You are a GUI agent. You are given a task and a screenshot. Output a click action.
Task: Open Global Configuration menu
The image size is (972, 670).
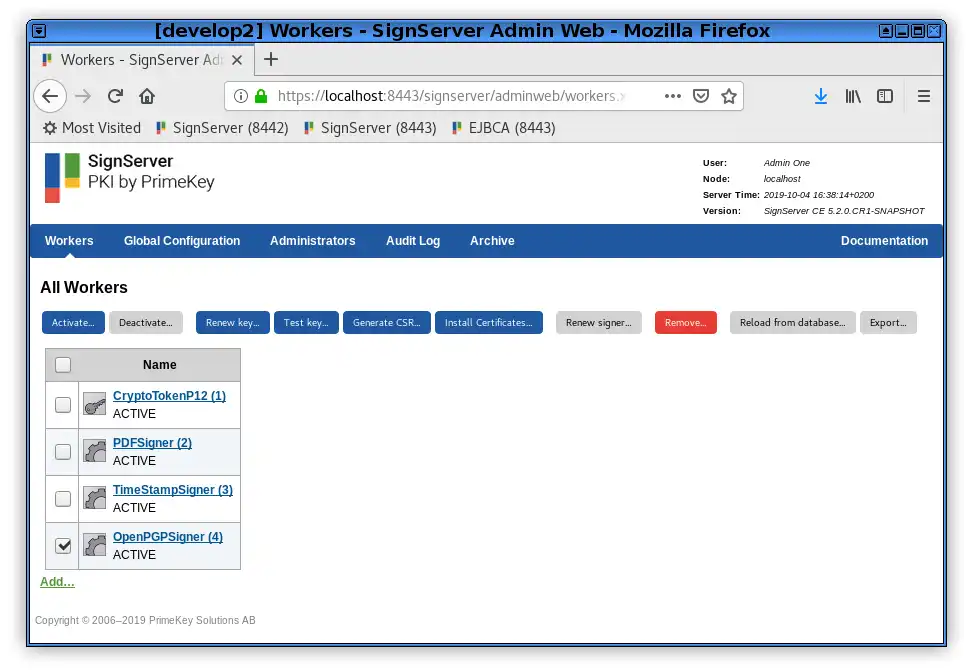coord(182,240)
